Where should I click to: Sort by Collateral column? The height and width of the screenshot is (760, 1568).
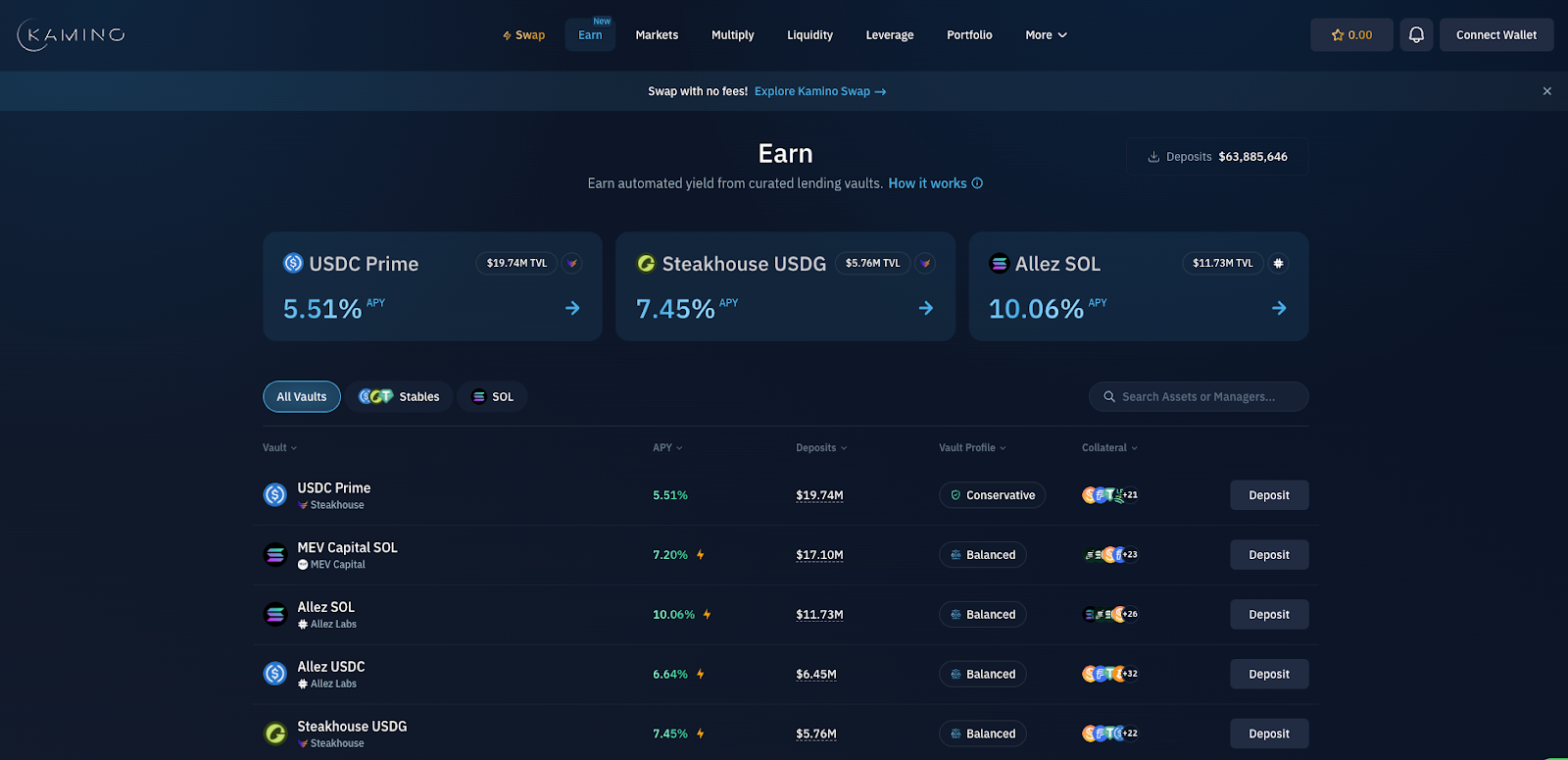(1109, 448)
